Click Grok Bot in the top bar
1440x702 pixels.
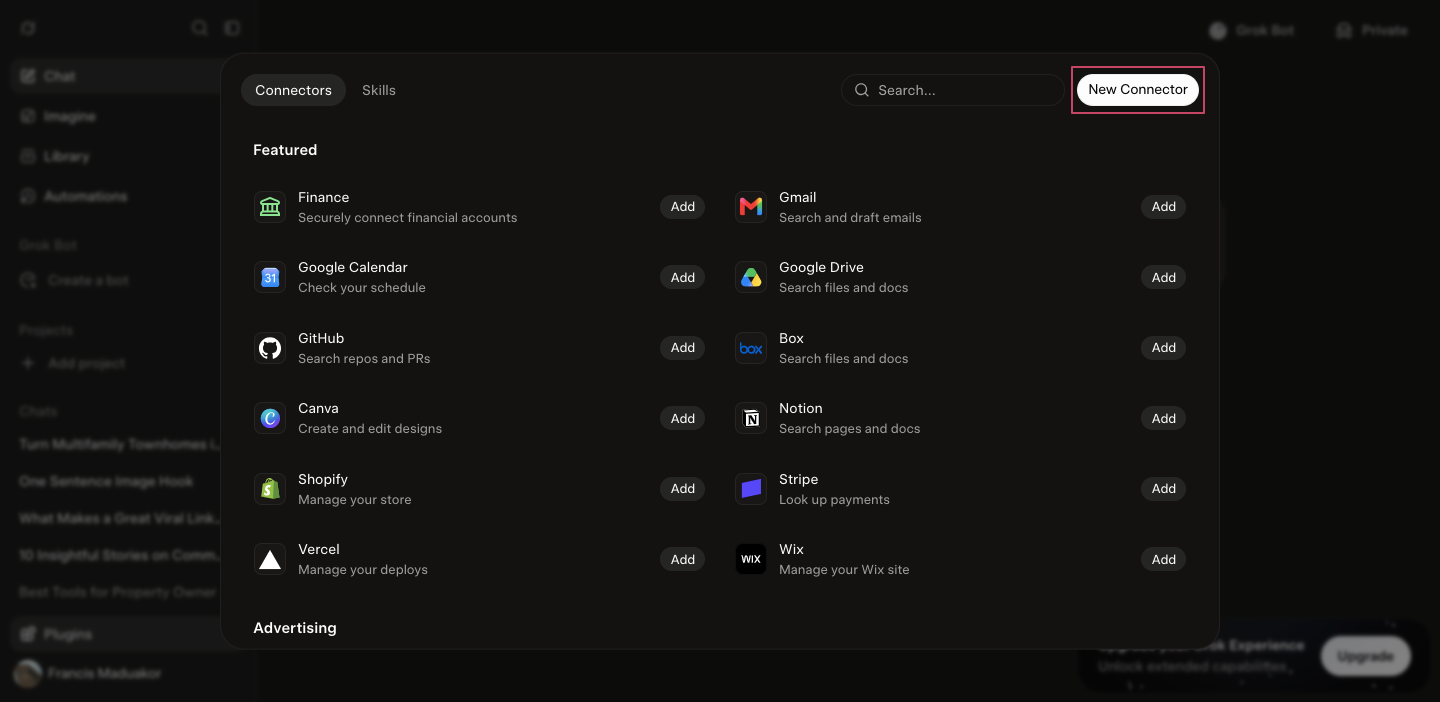click(1251, 30)
